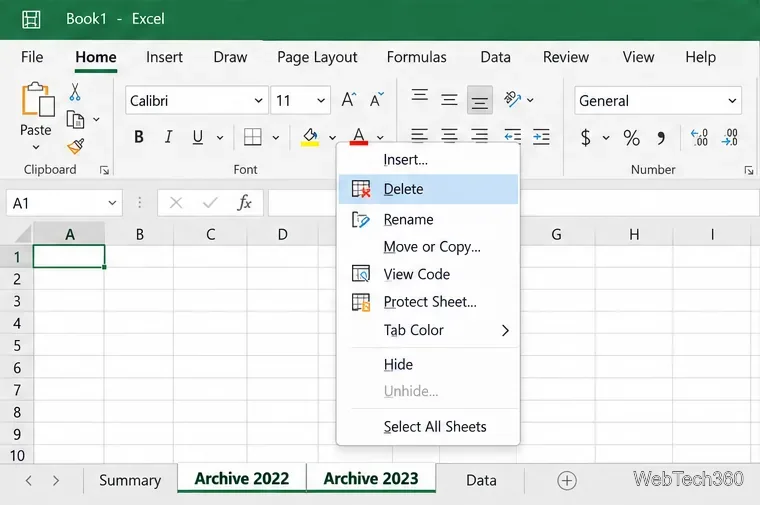Open the General number format dropdown
This screenshot has height=505, width=760.
tap(732, 100)
